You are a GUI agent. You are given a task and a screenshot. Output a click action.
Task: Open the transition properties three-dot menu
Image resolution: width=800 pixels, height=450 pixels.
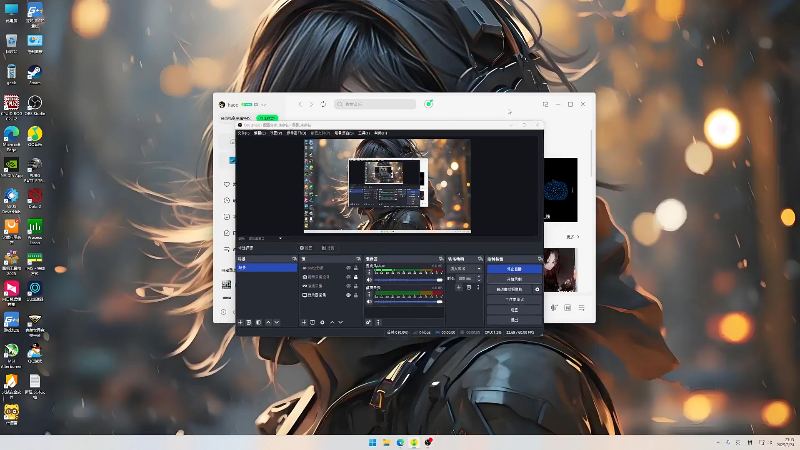point(478,288)
